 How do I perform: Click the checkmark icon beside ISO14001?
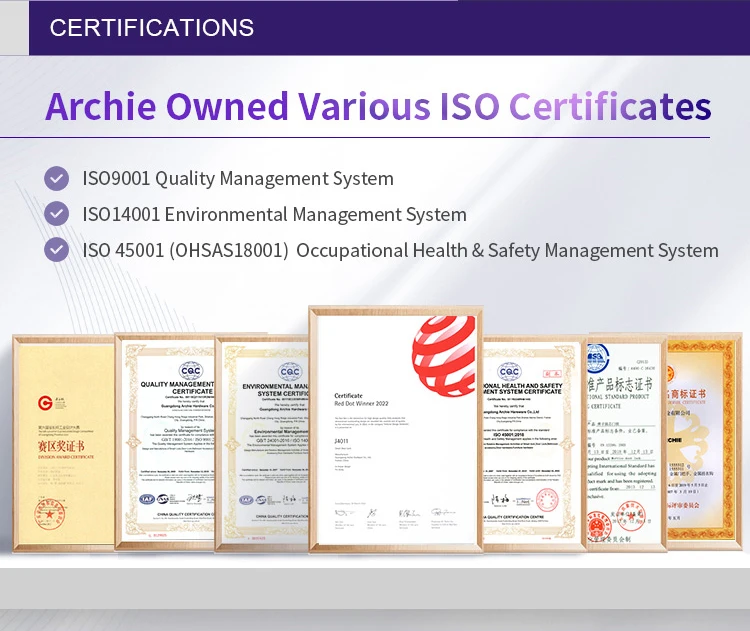57,214
